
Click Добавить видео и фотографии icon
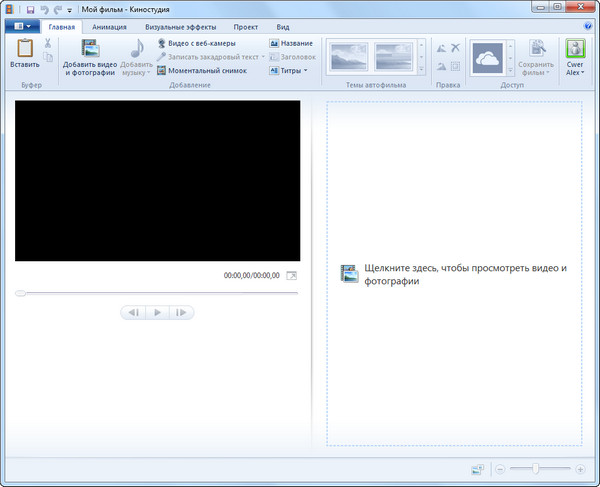pos(89,50)
